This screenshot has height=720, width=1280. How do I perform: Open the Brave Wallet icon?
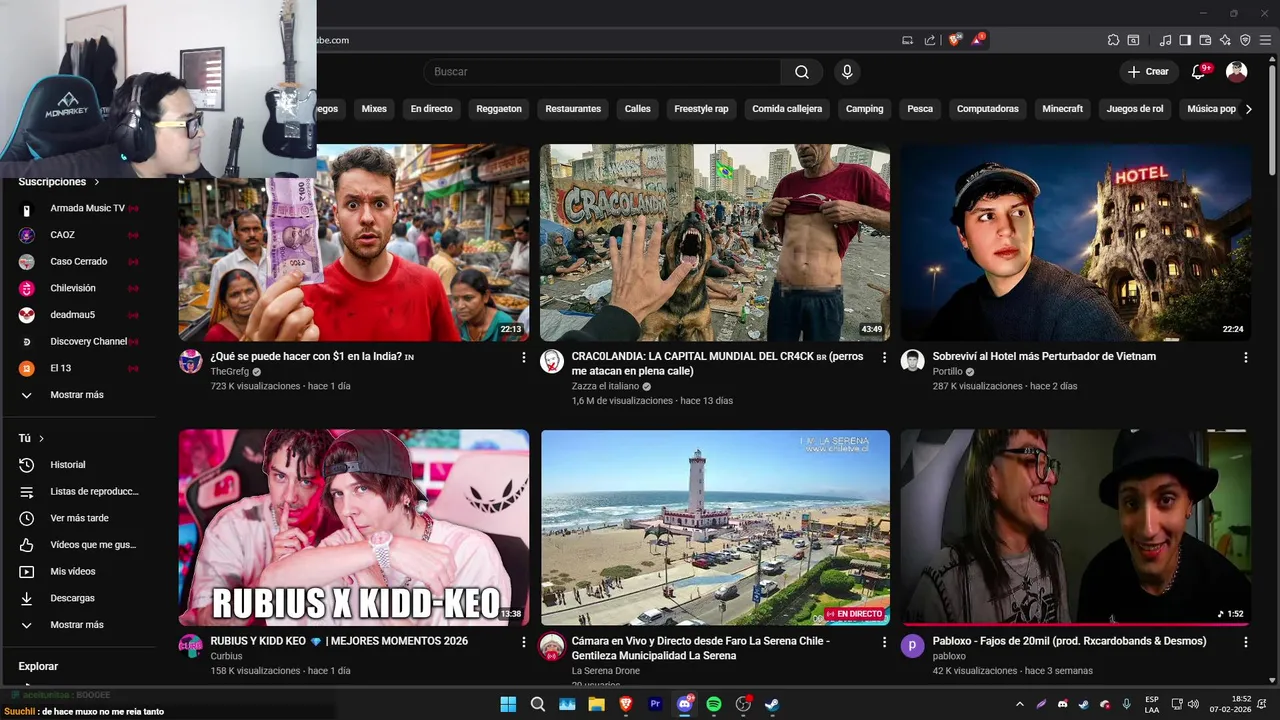(1205, 40)
